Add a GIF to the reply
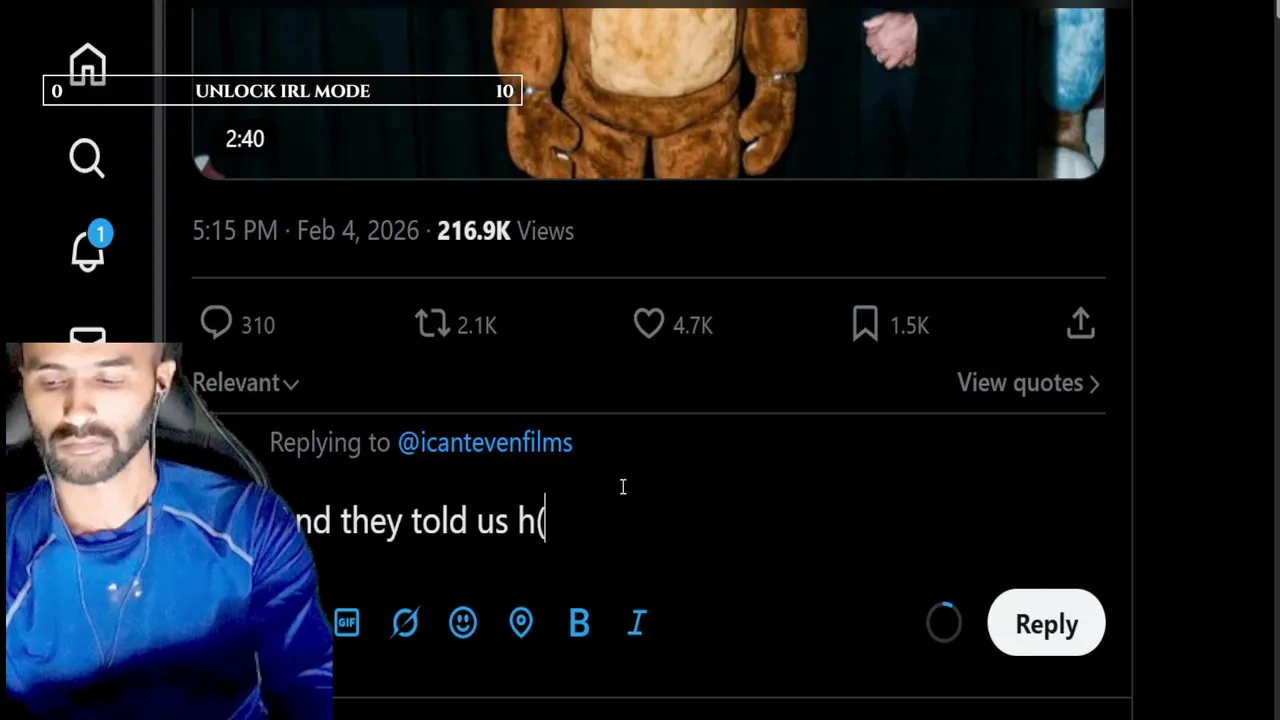1280x720 pixels. pos(347,623)
